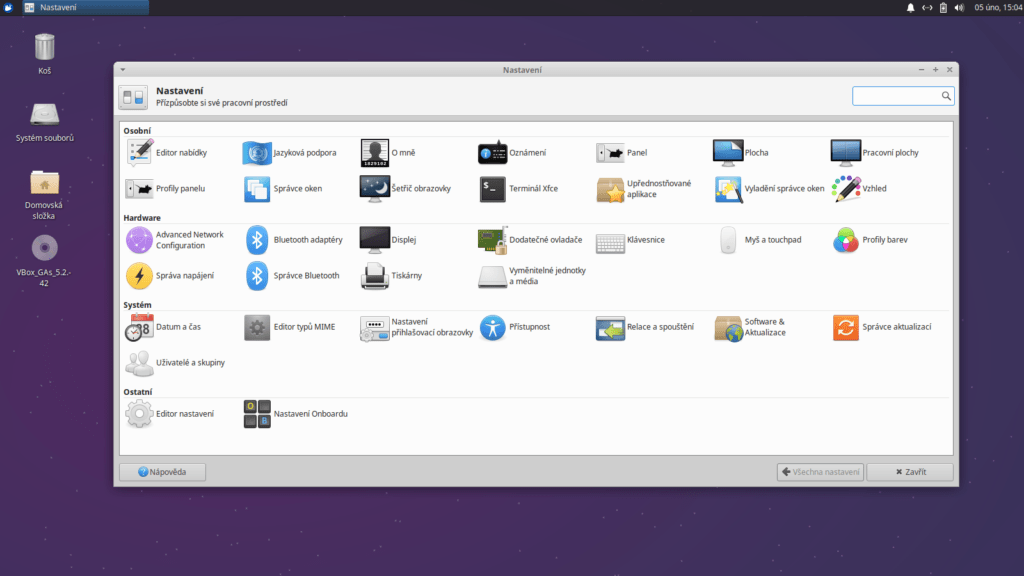This screenshot has height=576, width=1024.
Task: Select the VBox_GAs_5.2.42 disc icon
Action: pyautogui.click(x=44, y=261)
